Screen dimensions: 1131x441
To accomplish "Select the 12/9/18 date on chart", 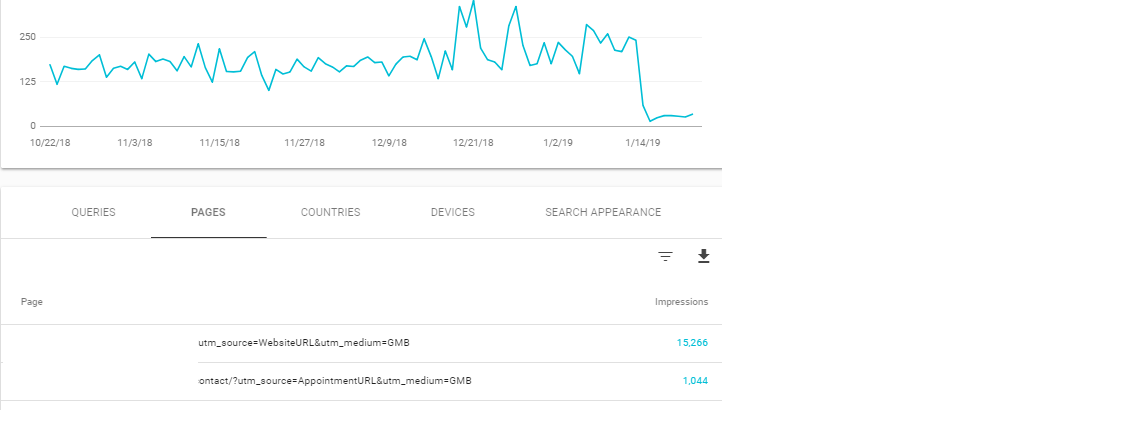I will 390,142.
